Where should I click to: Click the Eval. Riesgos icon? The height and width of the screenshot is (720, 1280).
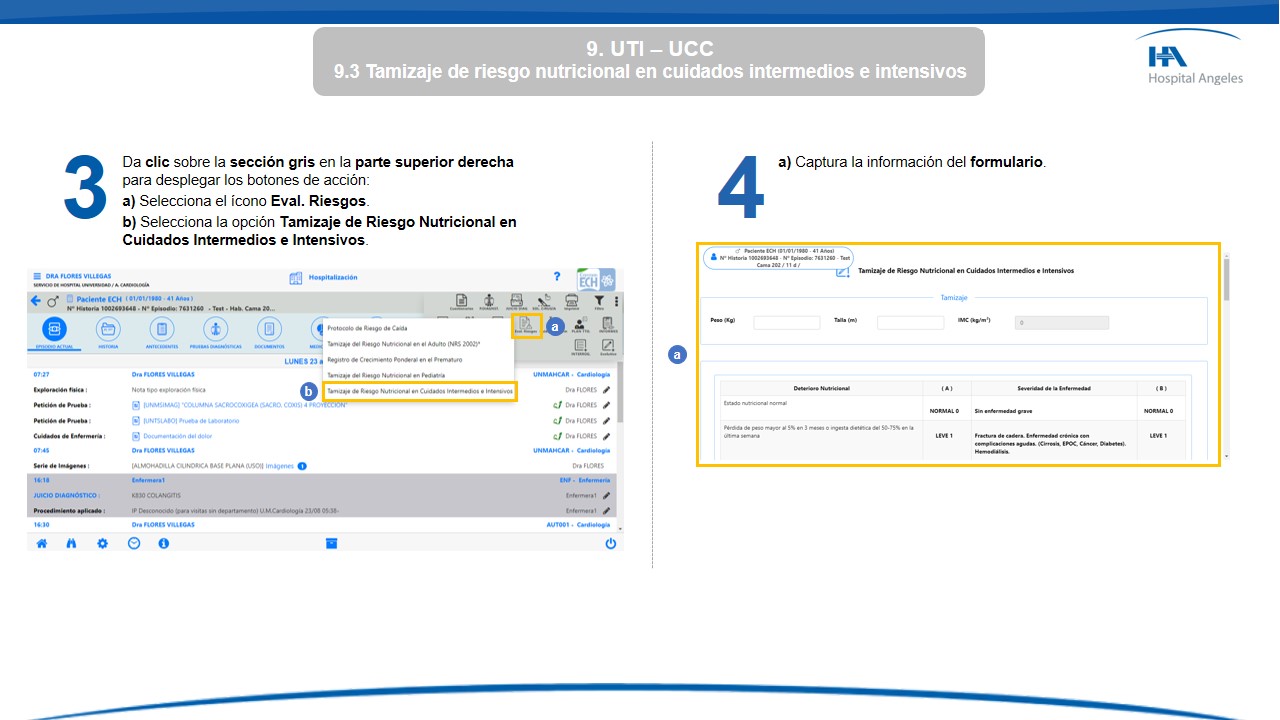tap(525, 326)
